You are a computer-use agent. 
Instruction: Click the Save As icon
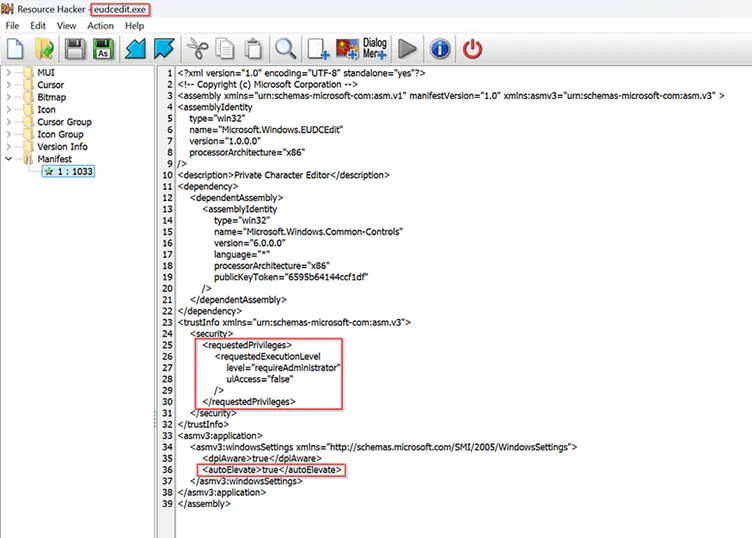pos(102,48)
